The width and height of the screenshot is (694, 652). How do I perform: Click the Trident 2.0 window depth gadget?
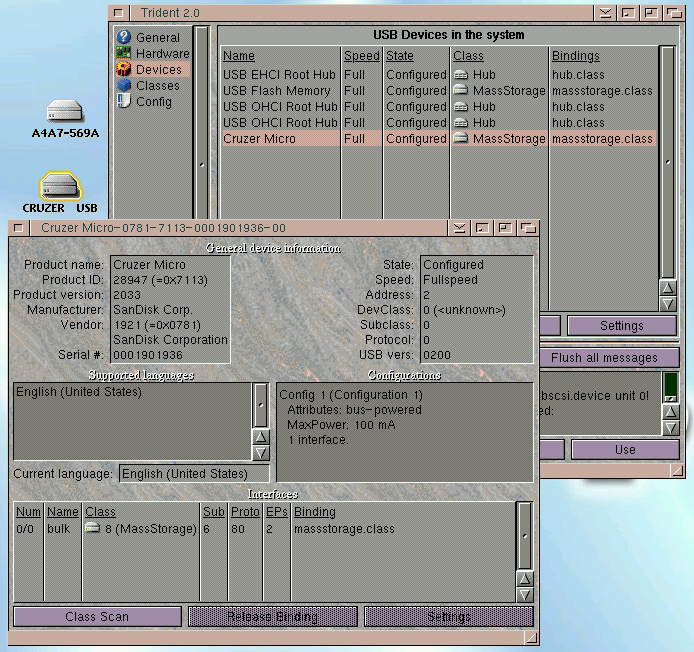point(674,13)
